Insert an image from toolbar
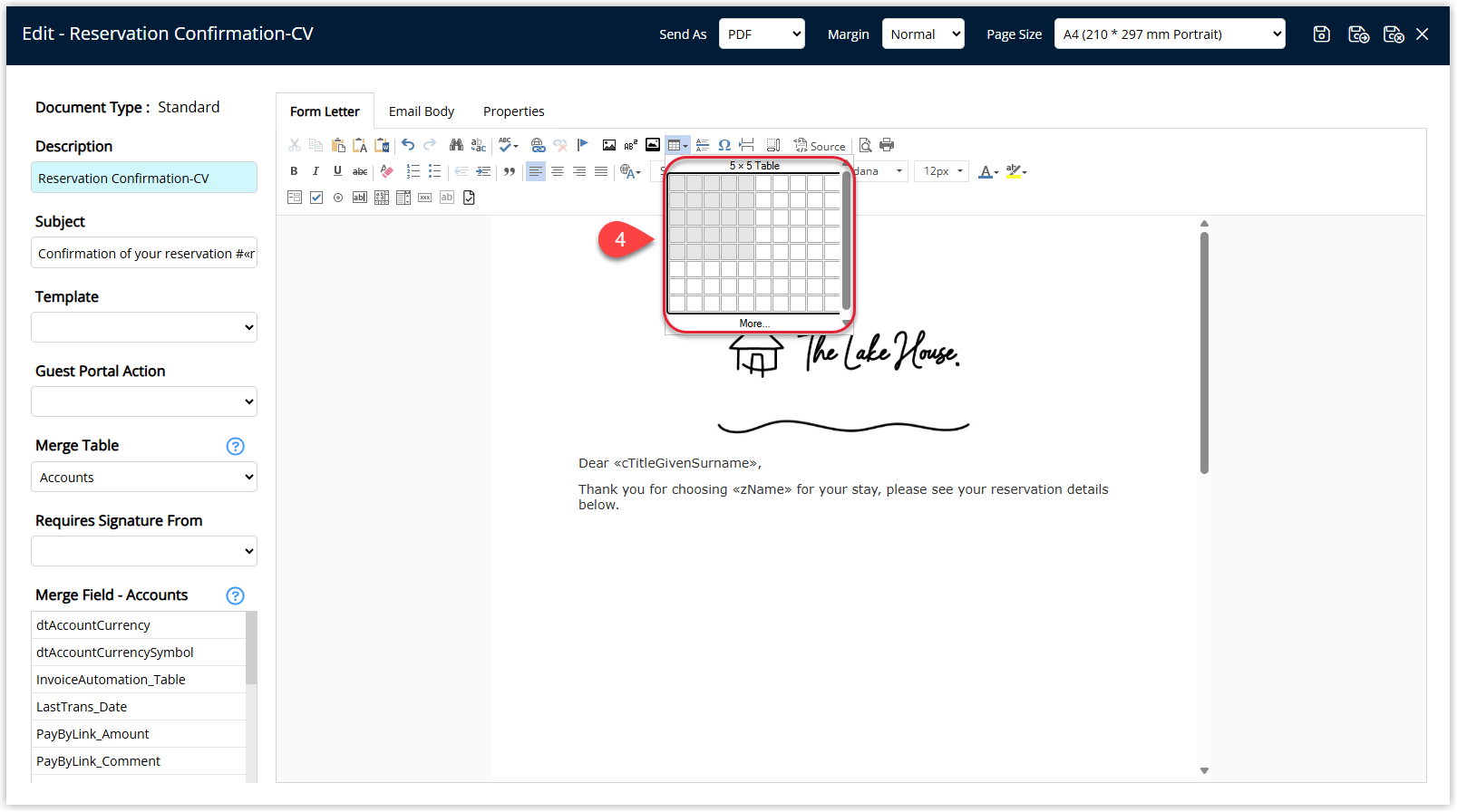Image resolution: width=1457 pixels, height=812 pixels. pyautogui.click(x=608, y=145)
